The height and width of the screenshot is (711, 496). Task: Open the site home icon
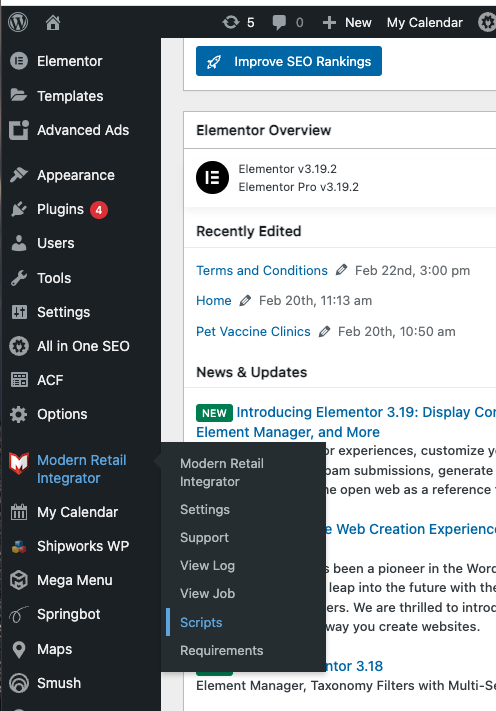[53, 22]
